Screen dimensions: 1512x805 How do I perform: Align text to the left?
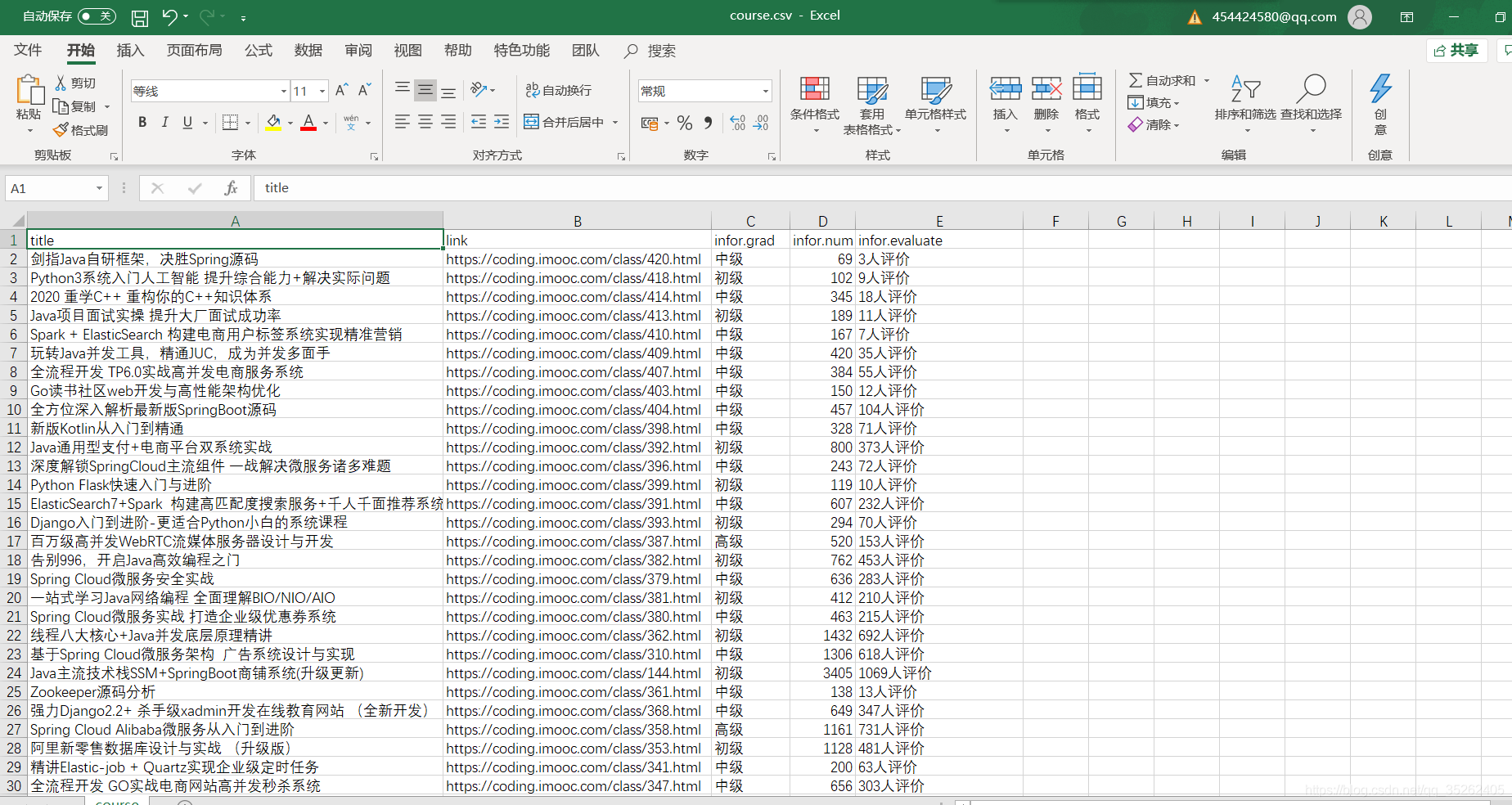tap(402, 122)
